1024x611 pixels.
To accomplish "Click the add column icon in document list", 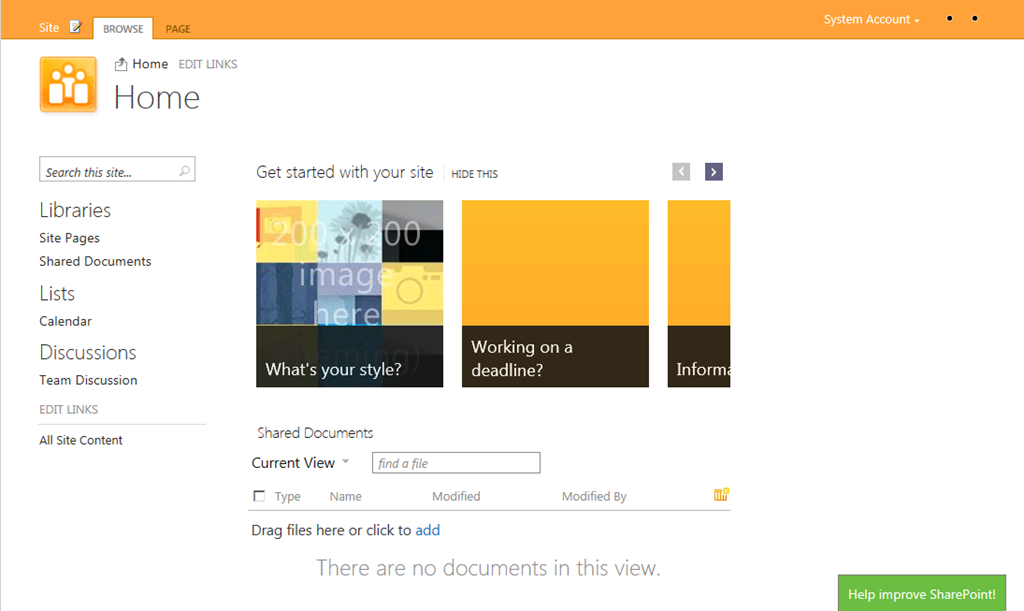I will click(x=721, y=495).
